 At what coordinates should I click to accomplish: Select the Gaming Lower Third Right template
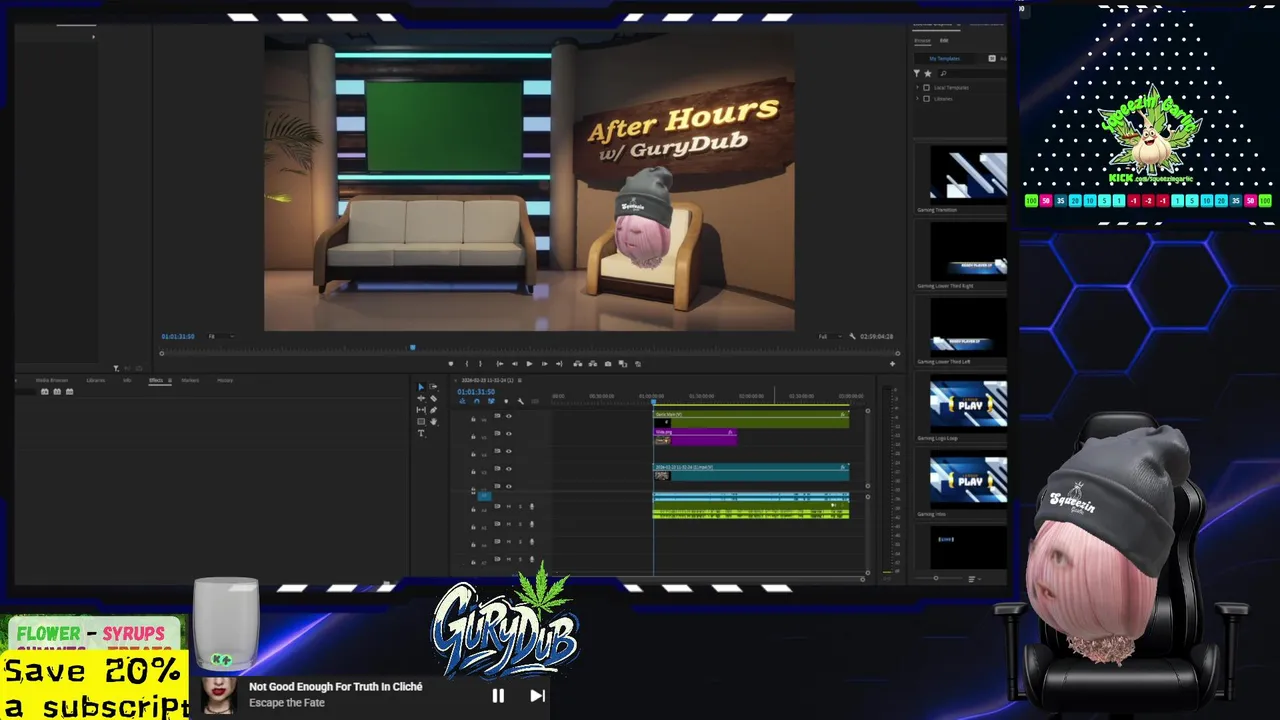click(968, 251)
